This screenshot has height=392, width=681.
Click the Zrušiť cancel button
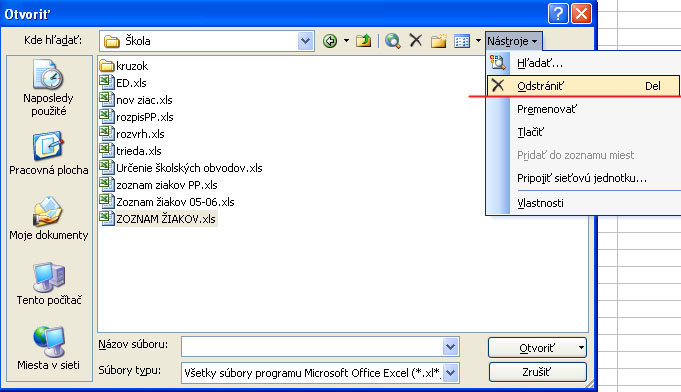[537, 372]
